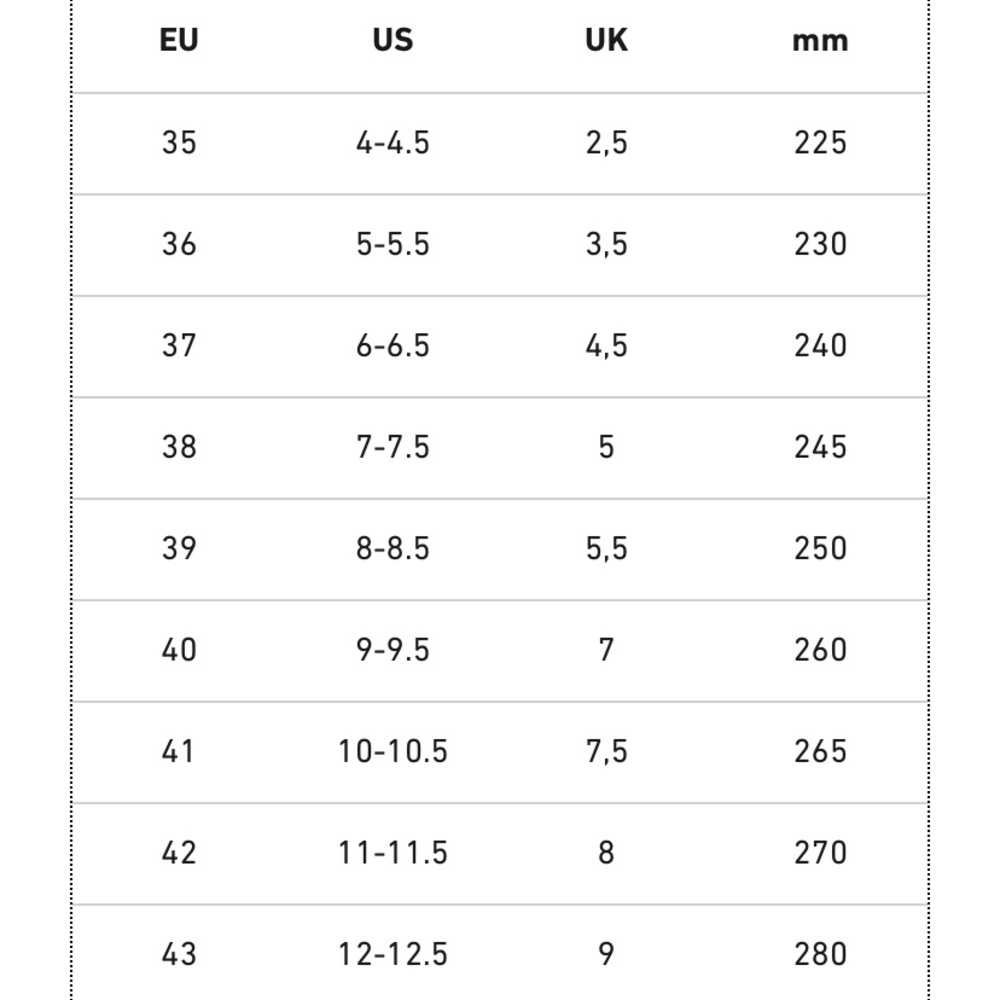This screenshot has width=1000, height=1000.
Task: Select EU size 35 cell
Action: [x=179, y=142]
